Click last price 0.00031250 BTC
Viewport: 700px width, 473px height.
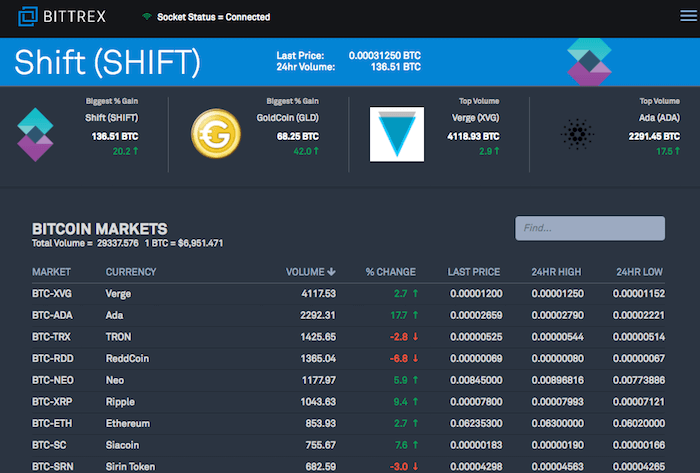coord(384,56)
